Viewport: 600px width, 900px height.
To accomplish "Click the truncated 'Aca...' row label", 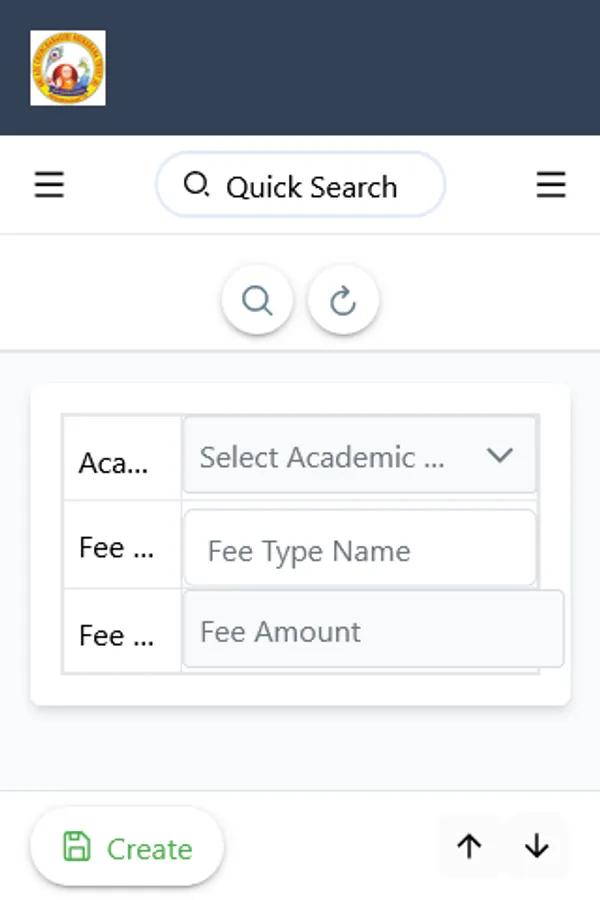I will click(113, 463).
